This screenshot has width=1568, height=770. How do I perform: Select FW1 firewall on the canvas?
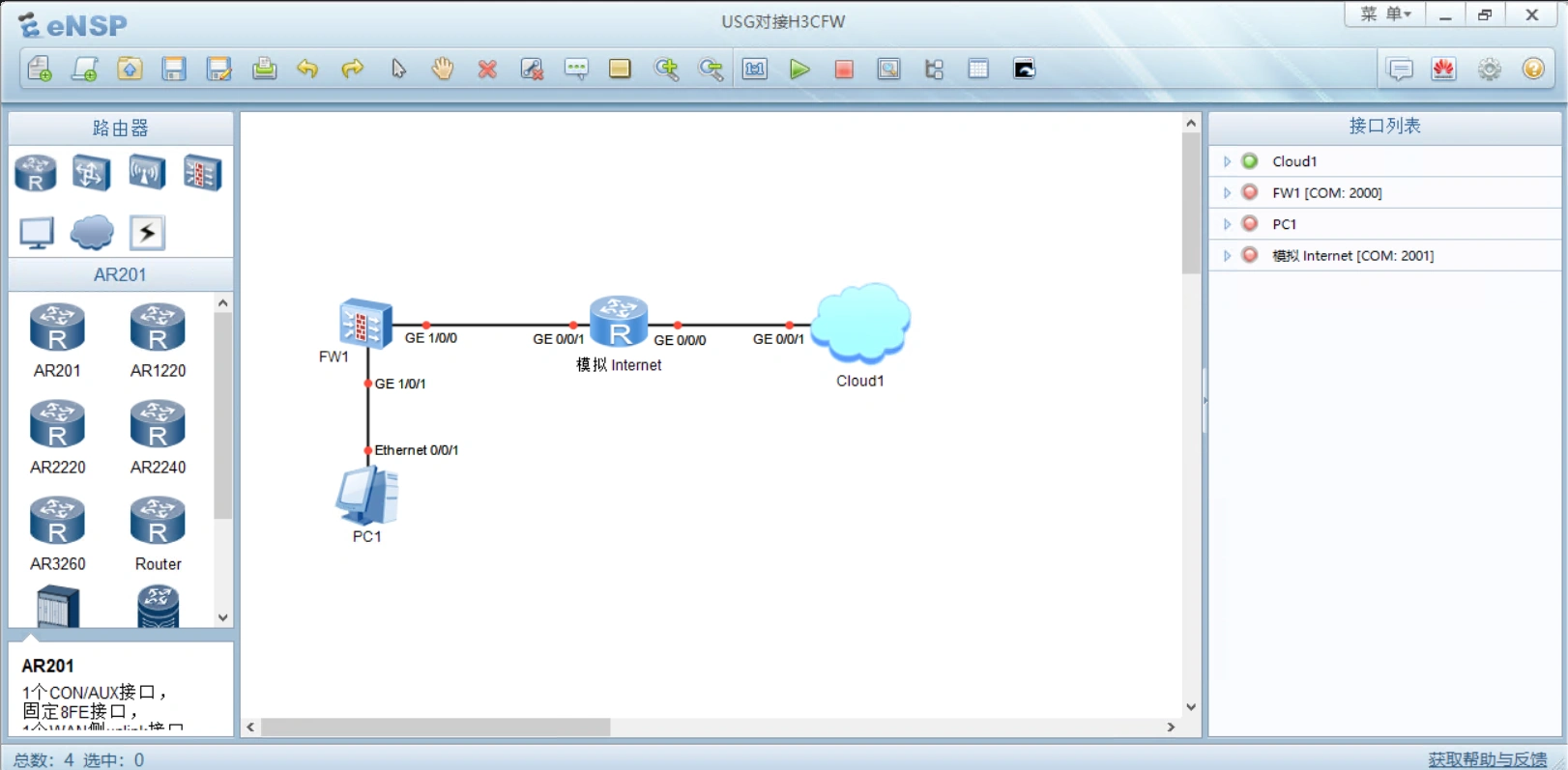[x=365, y=324]
